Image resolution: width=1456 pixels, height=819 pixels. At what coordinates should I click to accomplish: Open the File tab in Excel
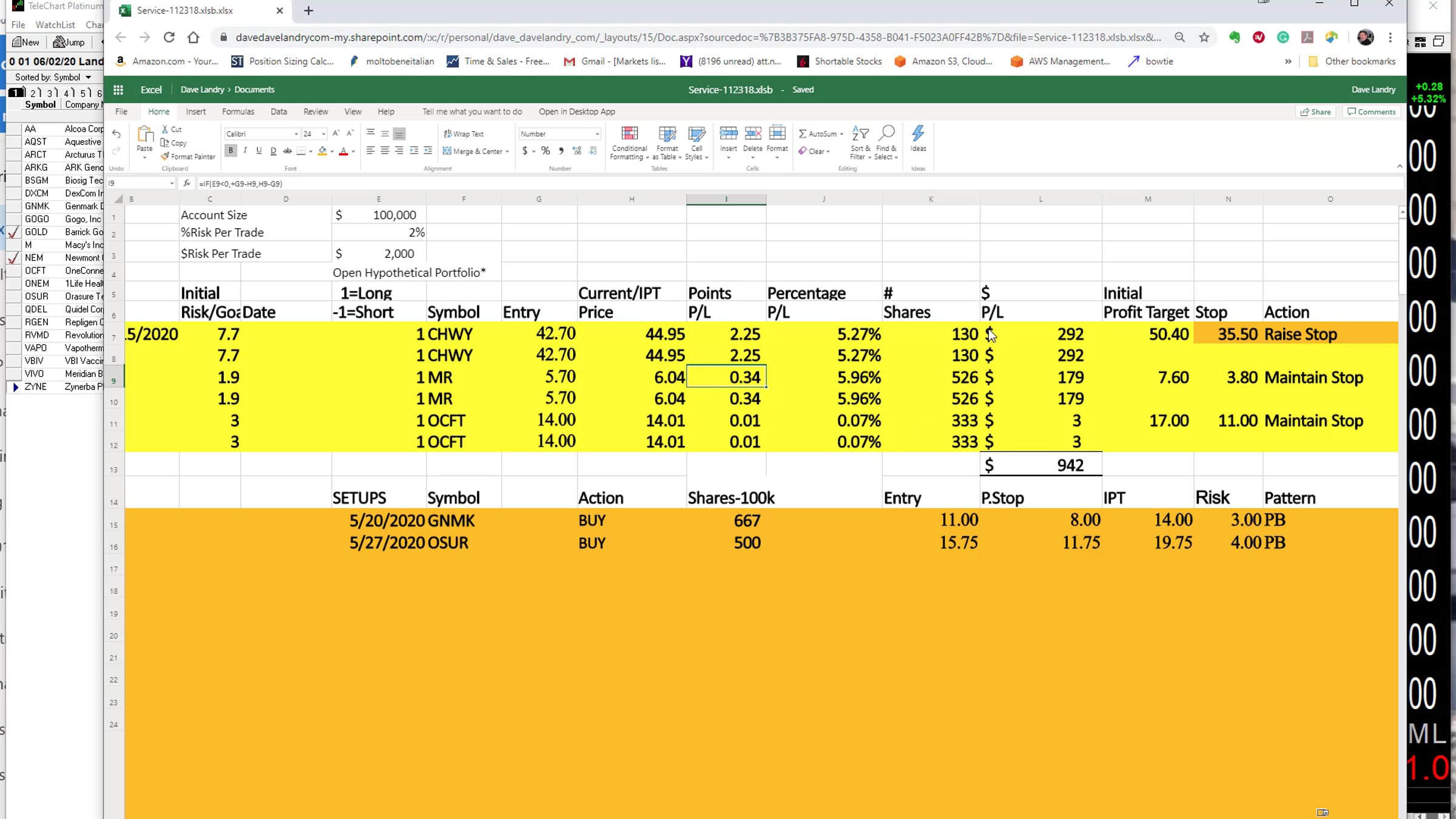tap(121, 112)
